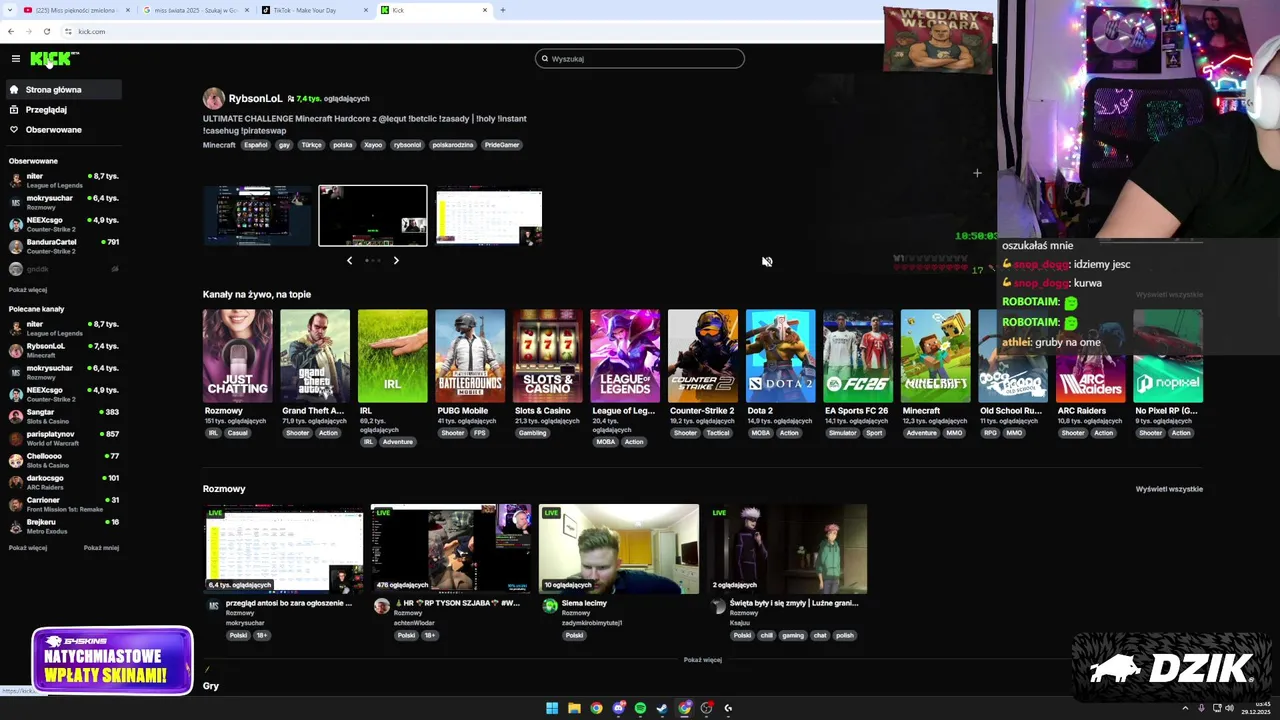The width and height of the screenshot is (1280, 720).
Task: Click Pokaż więcej below Rozmowy streams
Action: [x=702, y=660]
